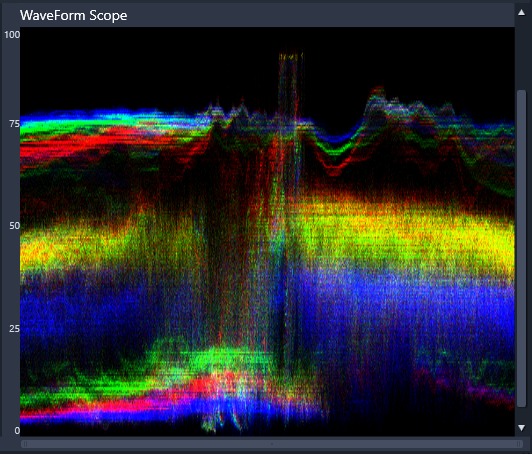Screen dimensions: 532x454
Task: Click the 100 level axis label
Action: tap(12, 35)
